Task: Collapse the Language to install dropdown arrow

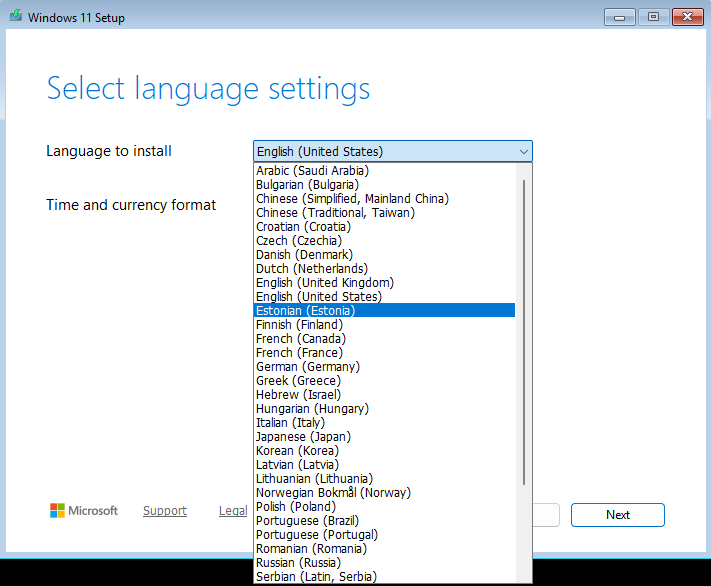Action: (523, 152)
